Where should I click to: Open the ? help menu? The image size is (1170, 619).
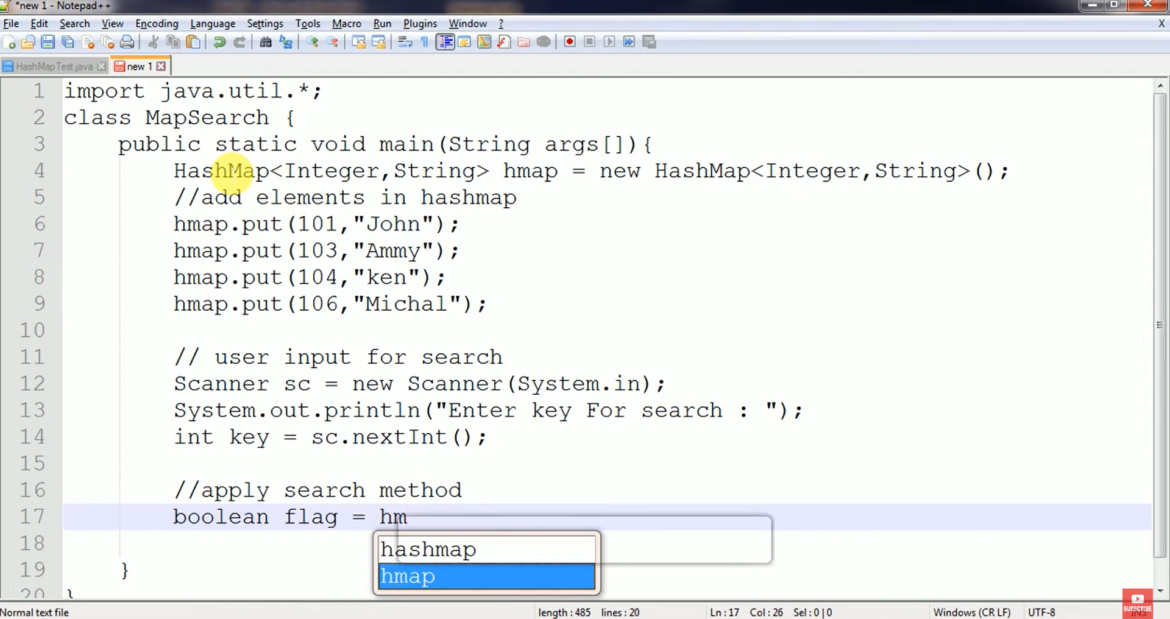(501, 23)
